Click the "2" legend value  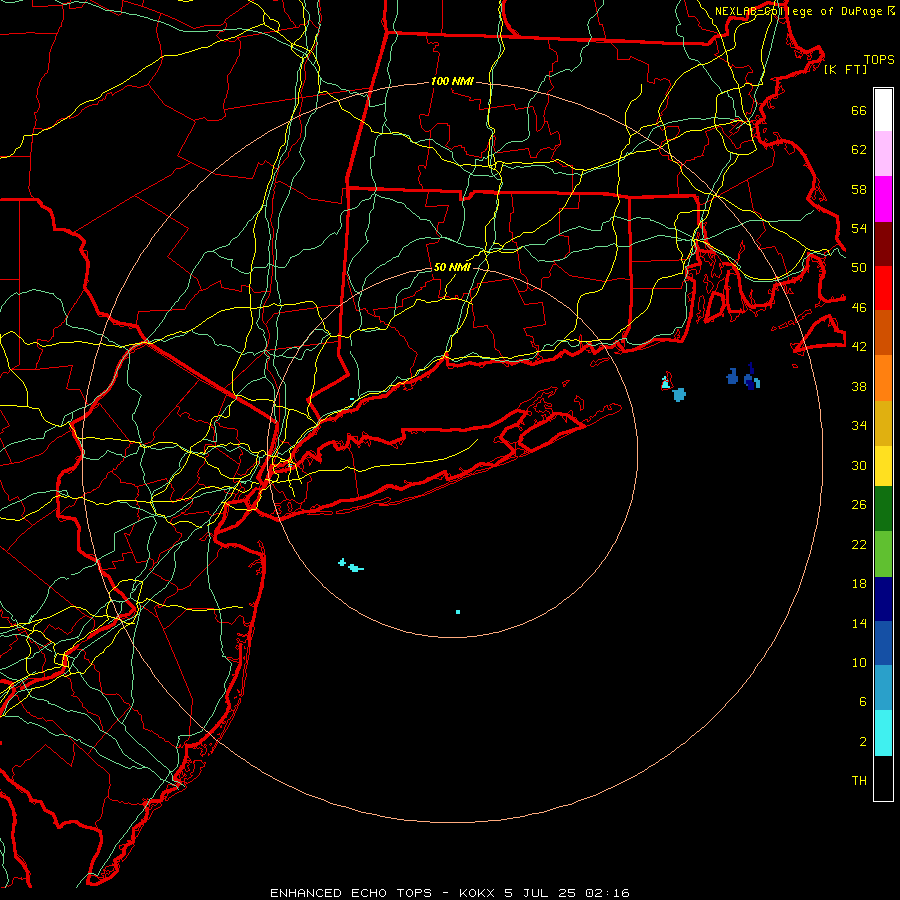click(863, 742)
